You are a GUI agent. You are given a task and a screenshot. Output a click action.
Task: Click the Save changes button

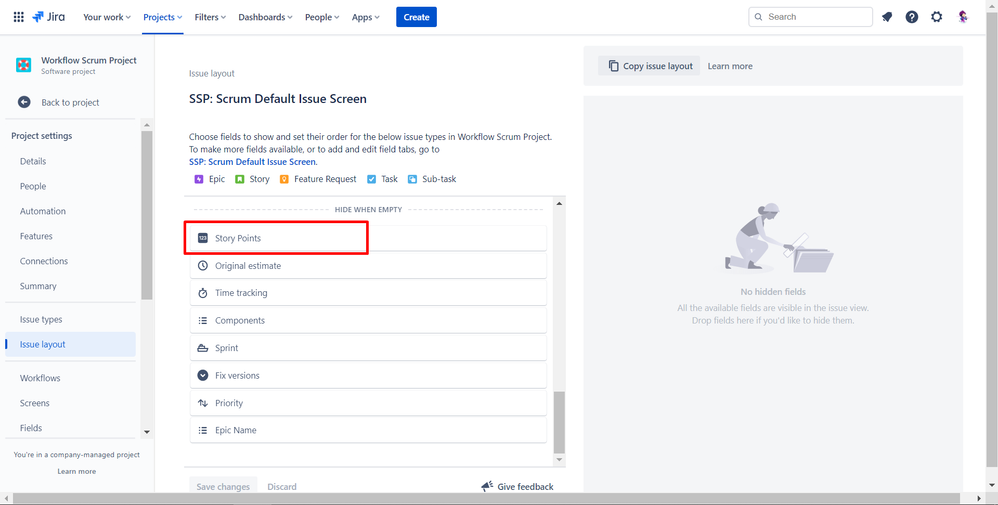[223, 487]
